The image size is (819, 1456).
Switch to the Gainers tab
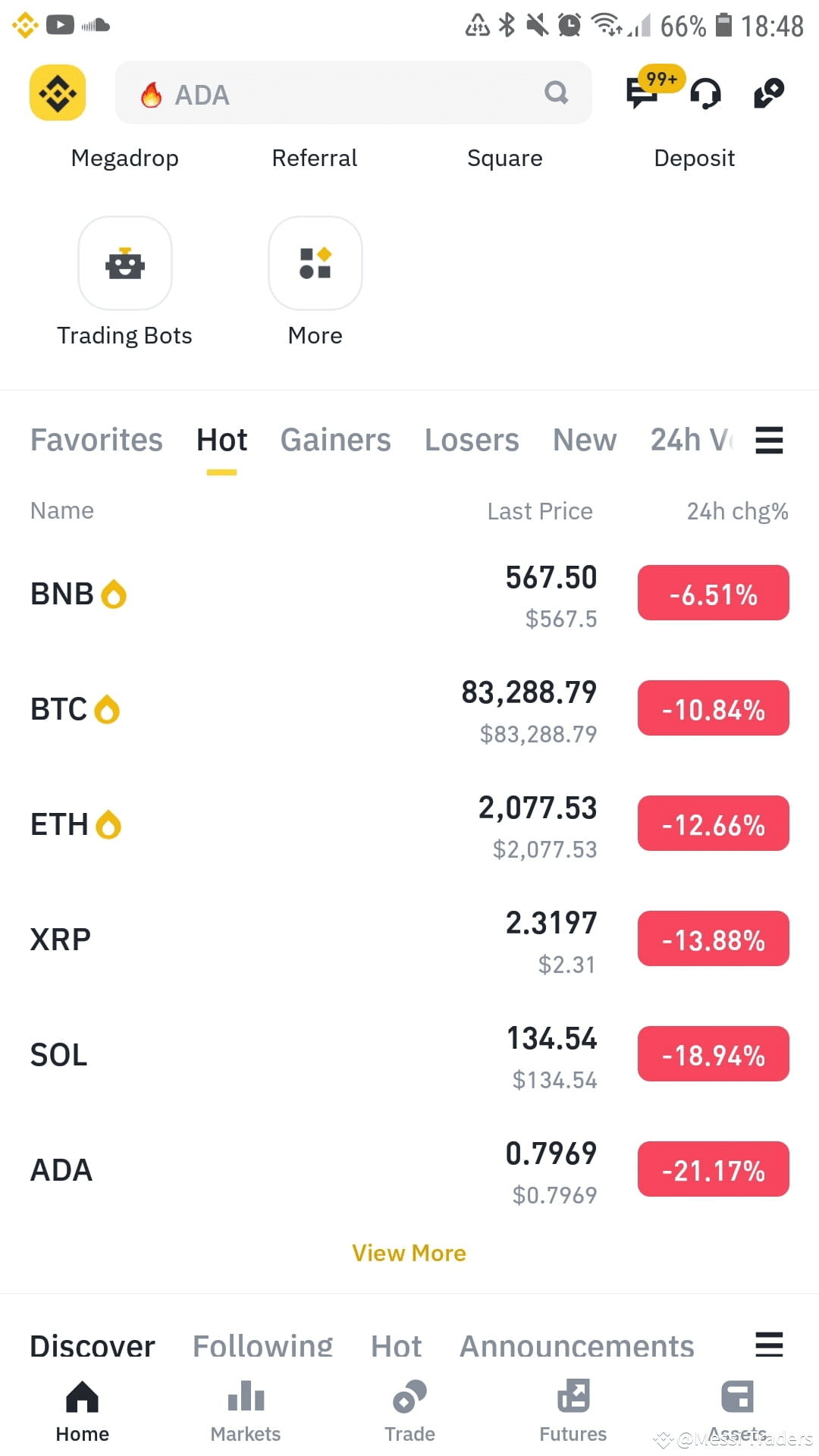pos(335,440)
